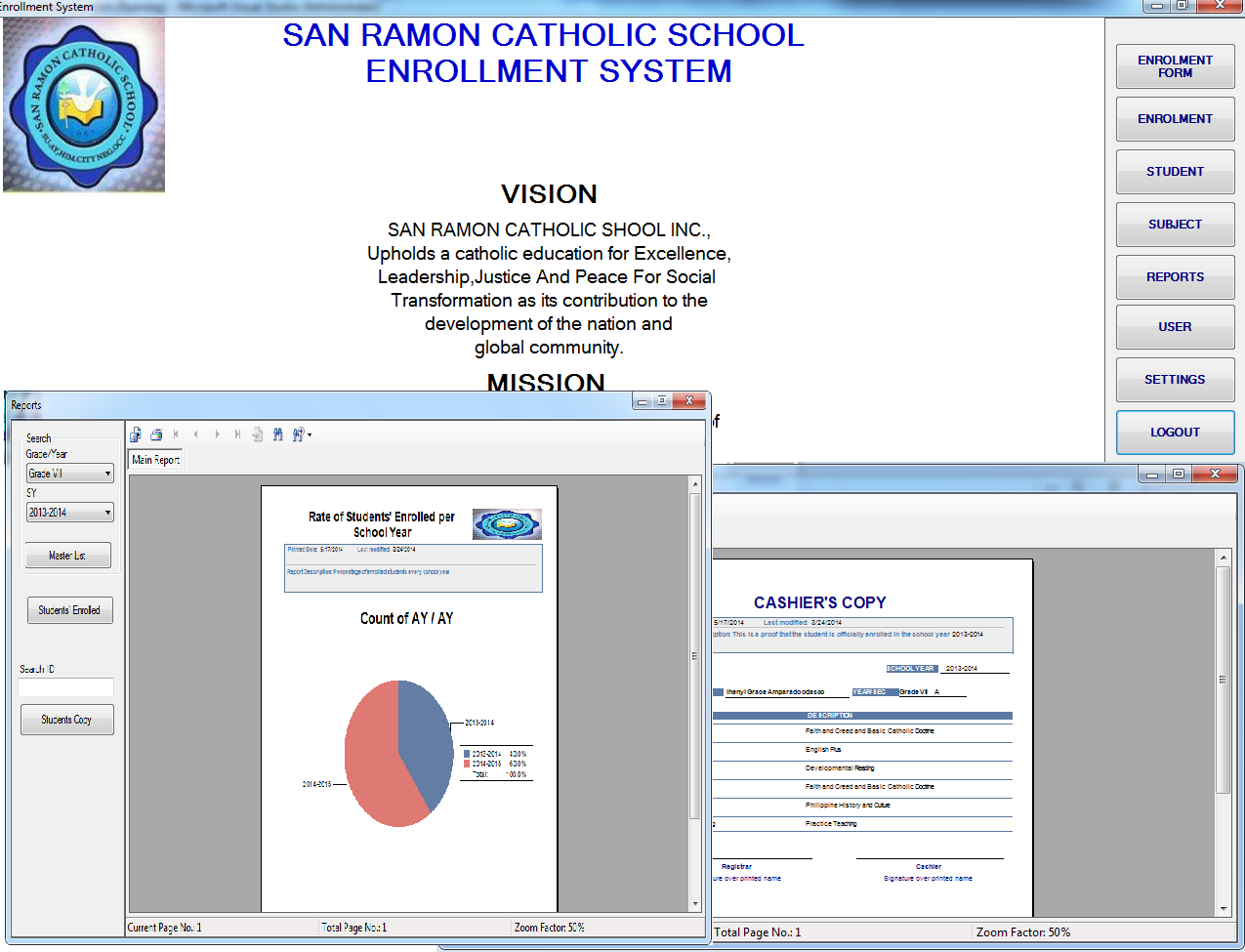Image resolution: width=1245 pixels, height=952 pixels.
Task: Click the Find Text binoculars icon
Action: tap(278, 435)
